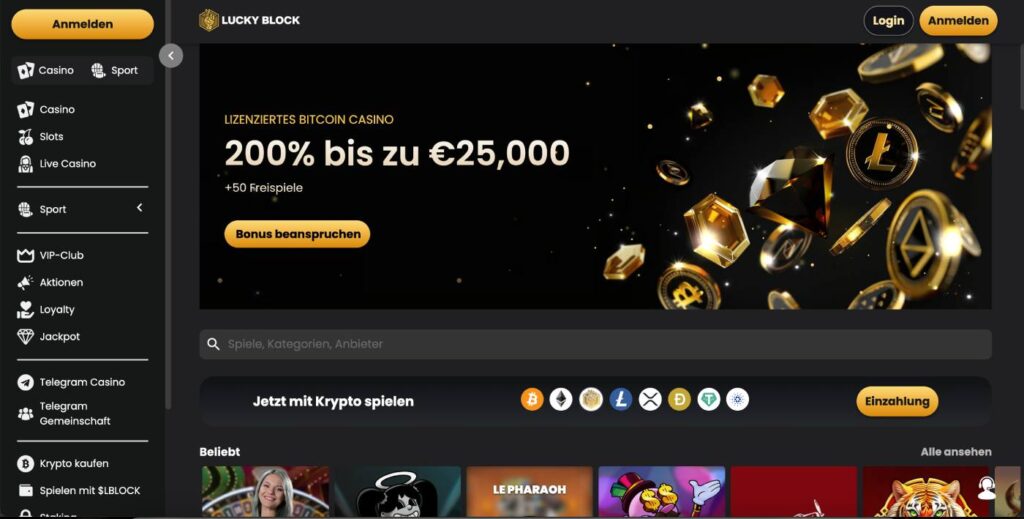This screenshot has width=1024, height=519.
Task: Open VIP-Club via the crown icon
Action: (25, 255)
